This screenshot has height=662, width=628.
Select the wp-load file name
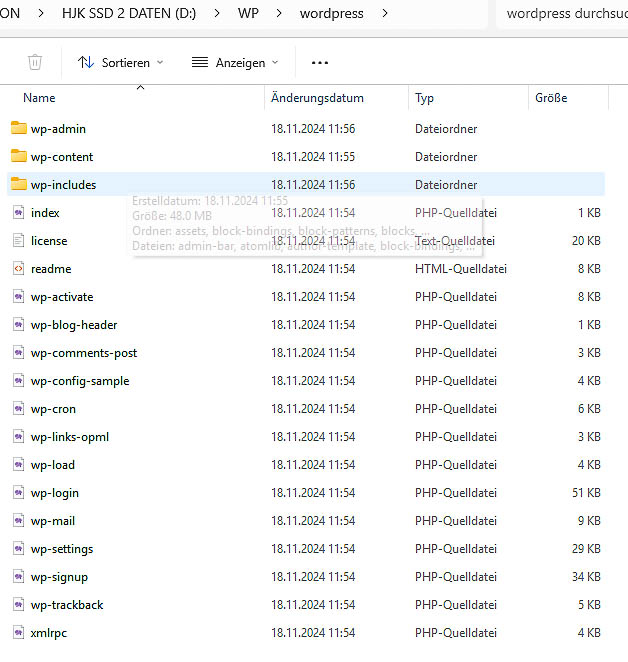pos(53,465)
